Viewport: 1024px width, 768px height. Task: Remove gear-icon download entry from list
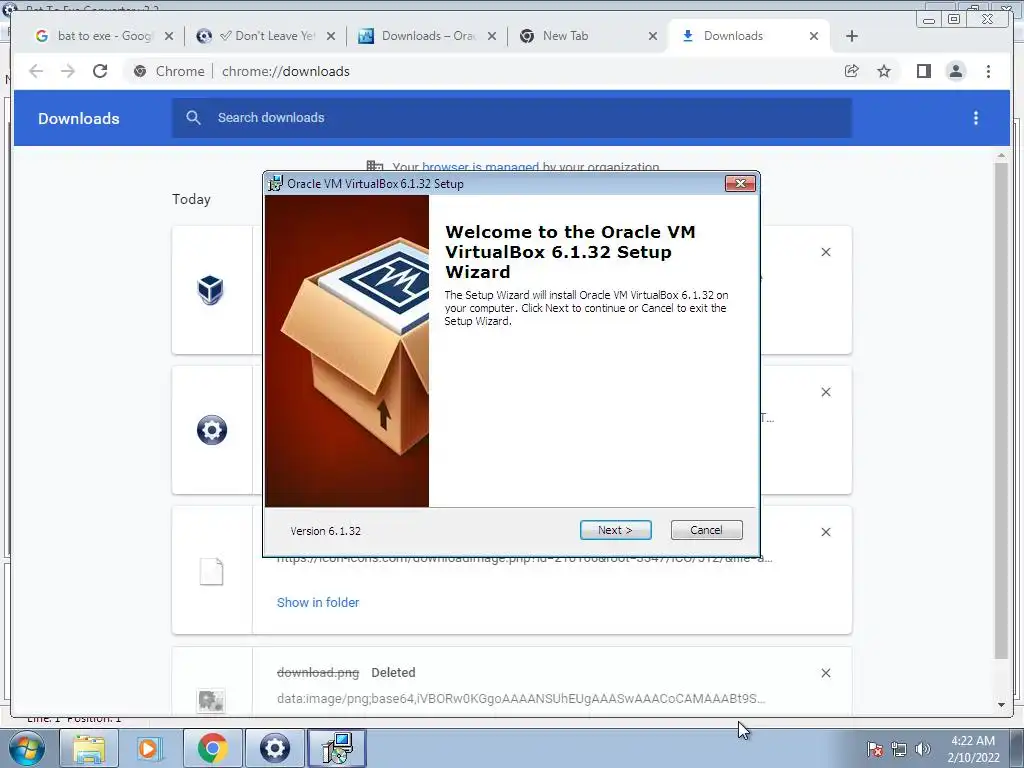(825, 392)
